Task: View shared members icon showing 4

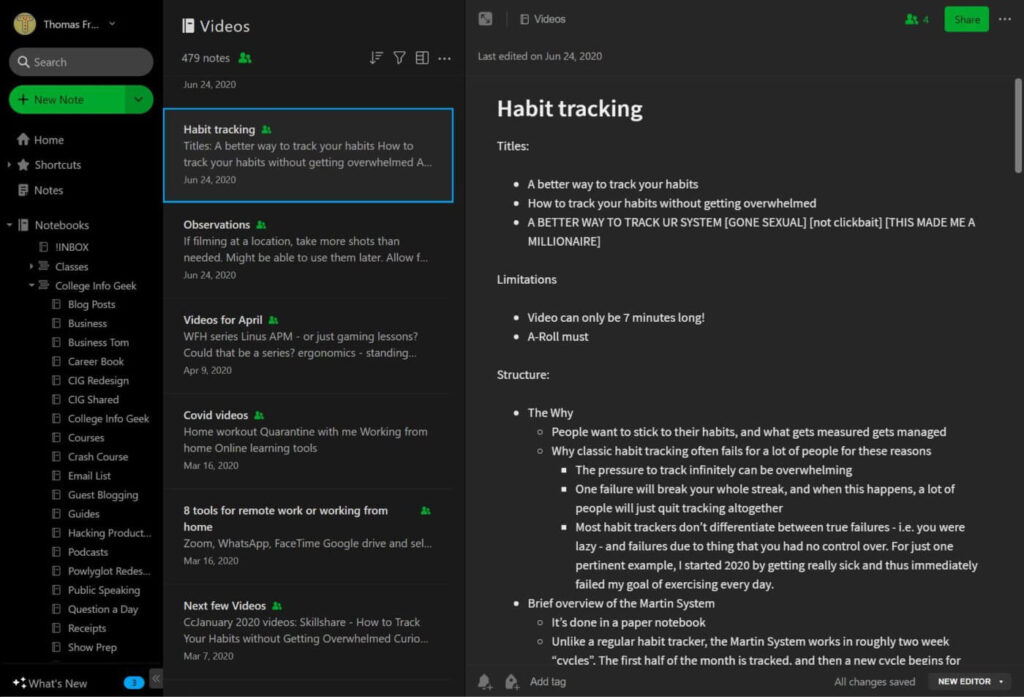Action: [916, 19]
